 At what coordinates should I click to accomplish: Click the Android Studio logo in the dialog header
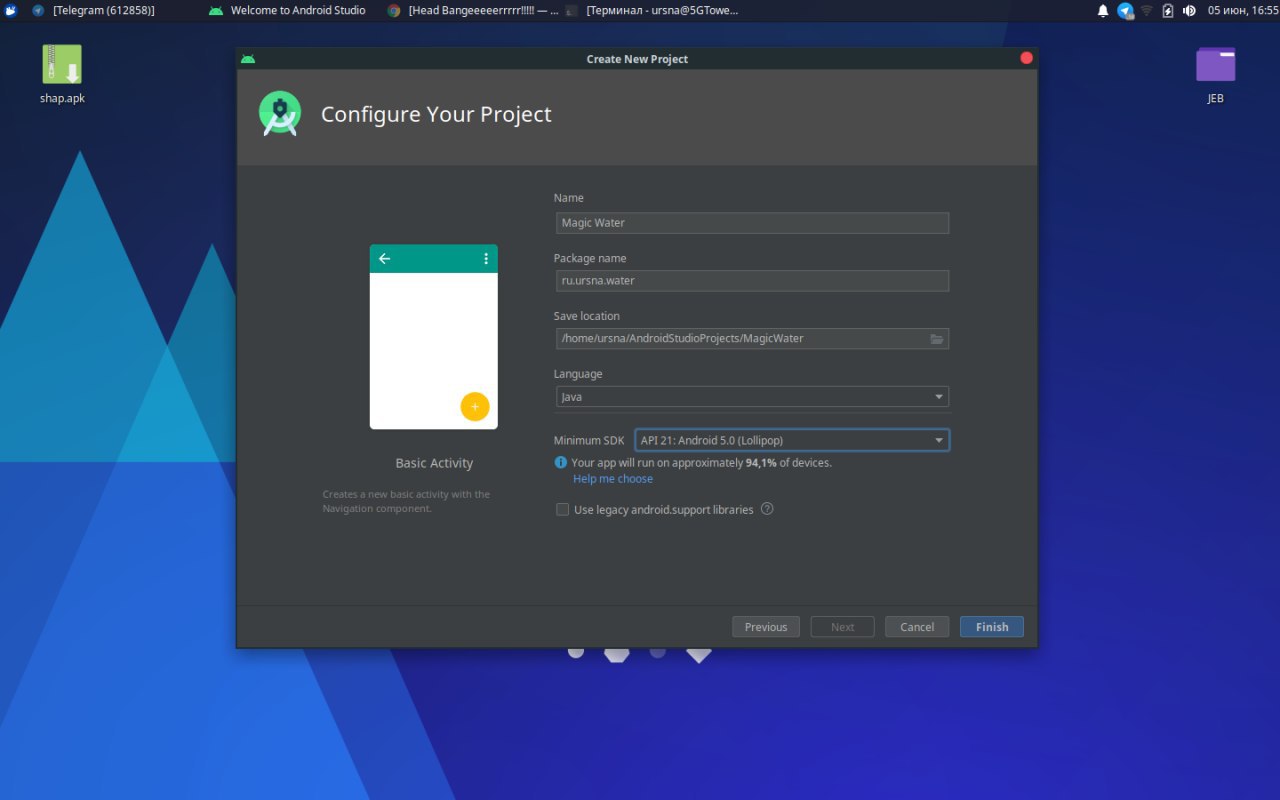tap(280, 113)
